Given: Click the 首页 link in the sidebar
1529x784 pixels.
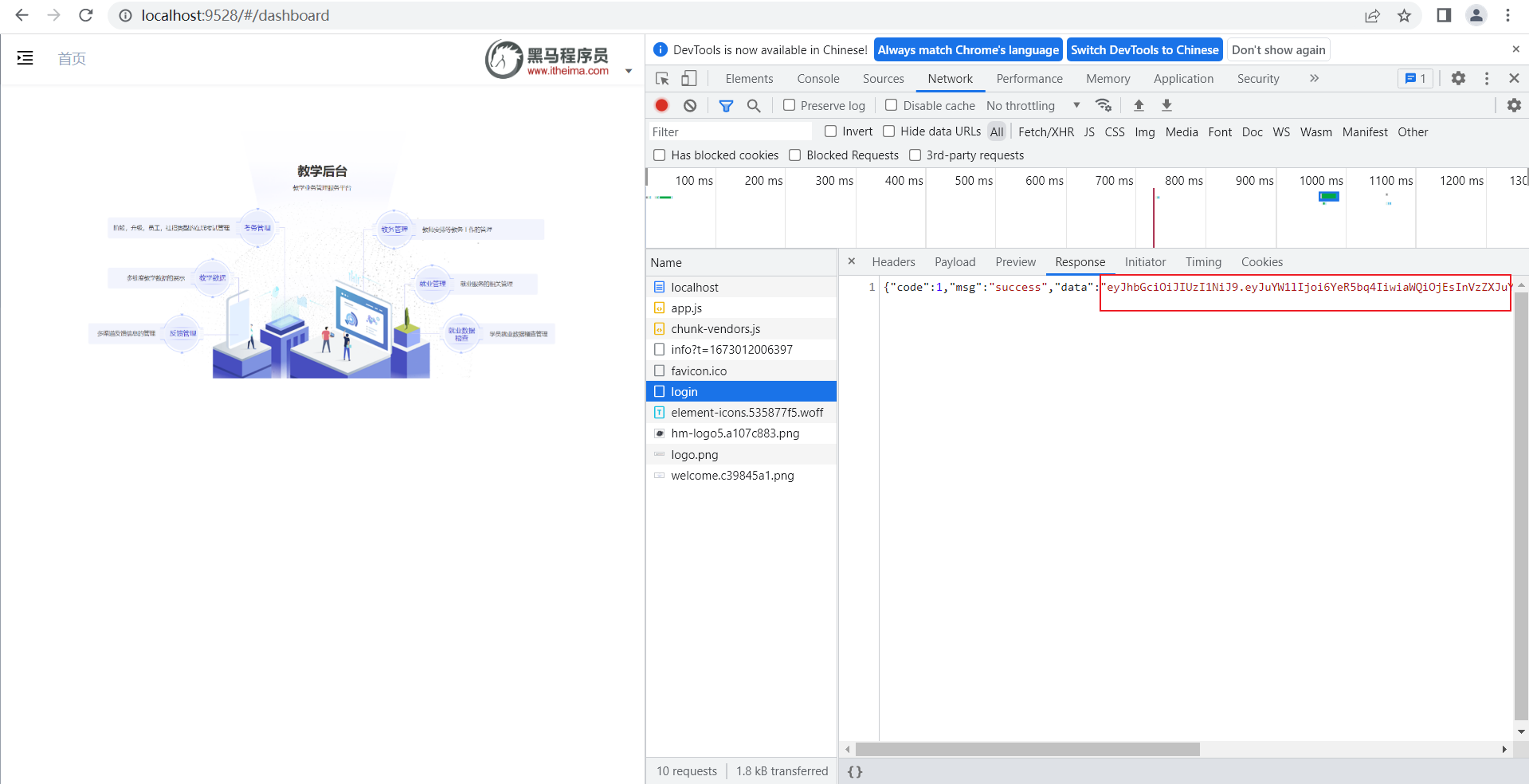Looking at the screenshot, I should tap(71, 58).
